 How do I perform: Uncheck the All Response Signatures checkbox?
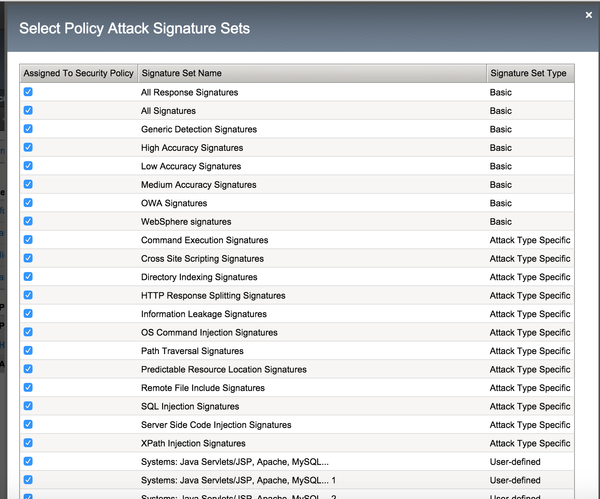coord(28,92)
